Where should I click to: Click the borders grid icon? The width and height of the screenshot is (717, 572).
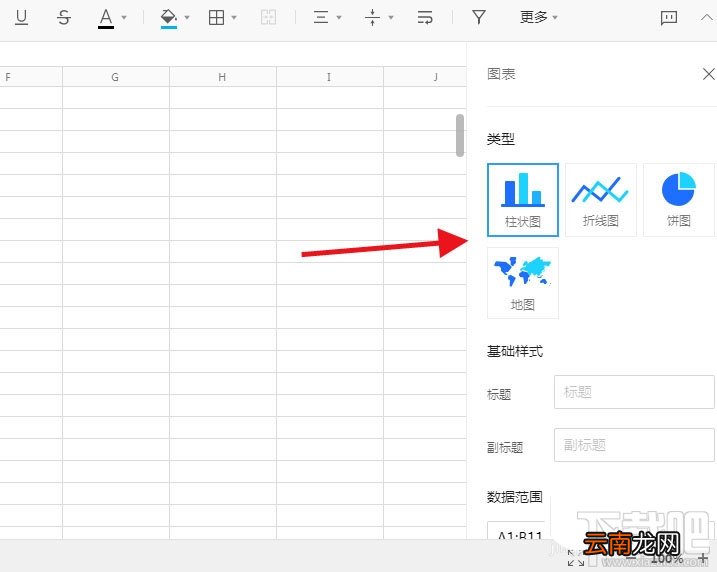coord(216,18)
